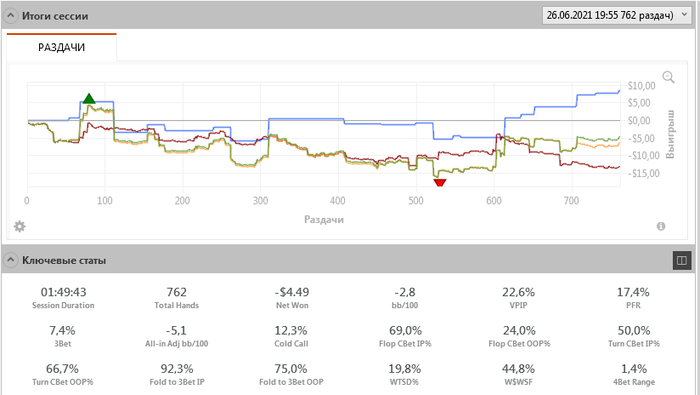Viewport: 700px width, 395px height.
Task: Click the WTSD% stat value
Action: [404, 369]
